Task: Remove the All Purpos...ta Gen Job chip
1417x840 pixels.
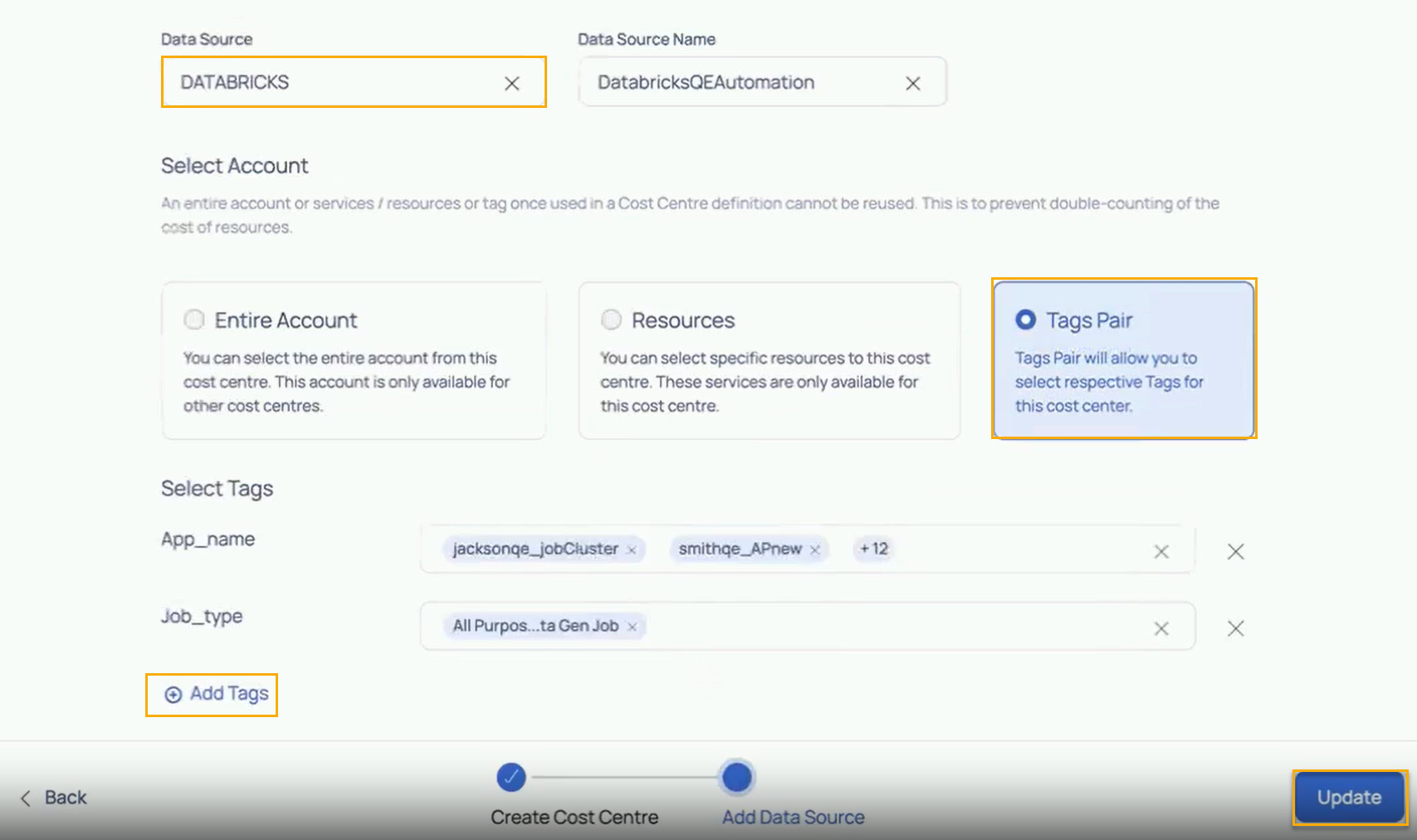Action: click(632, 627)
